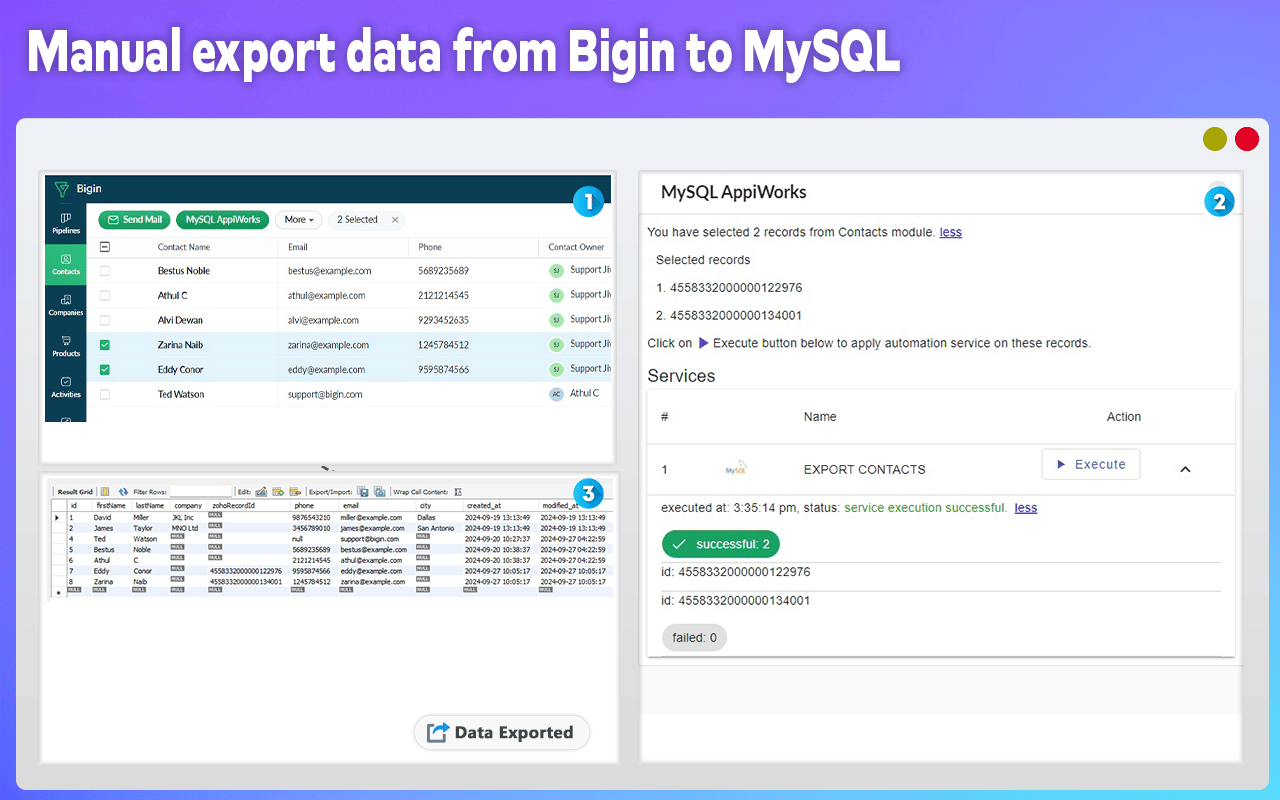Open the More dropdown menu
The width and height of the screenshot is (1280, 800).
299,220
